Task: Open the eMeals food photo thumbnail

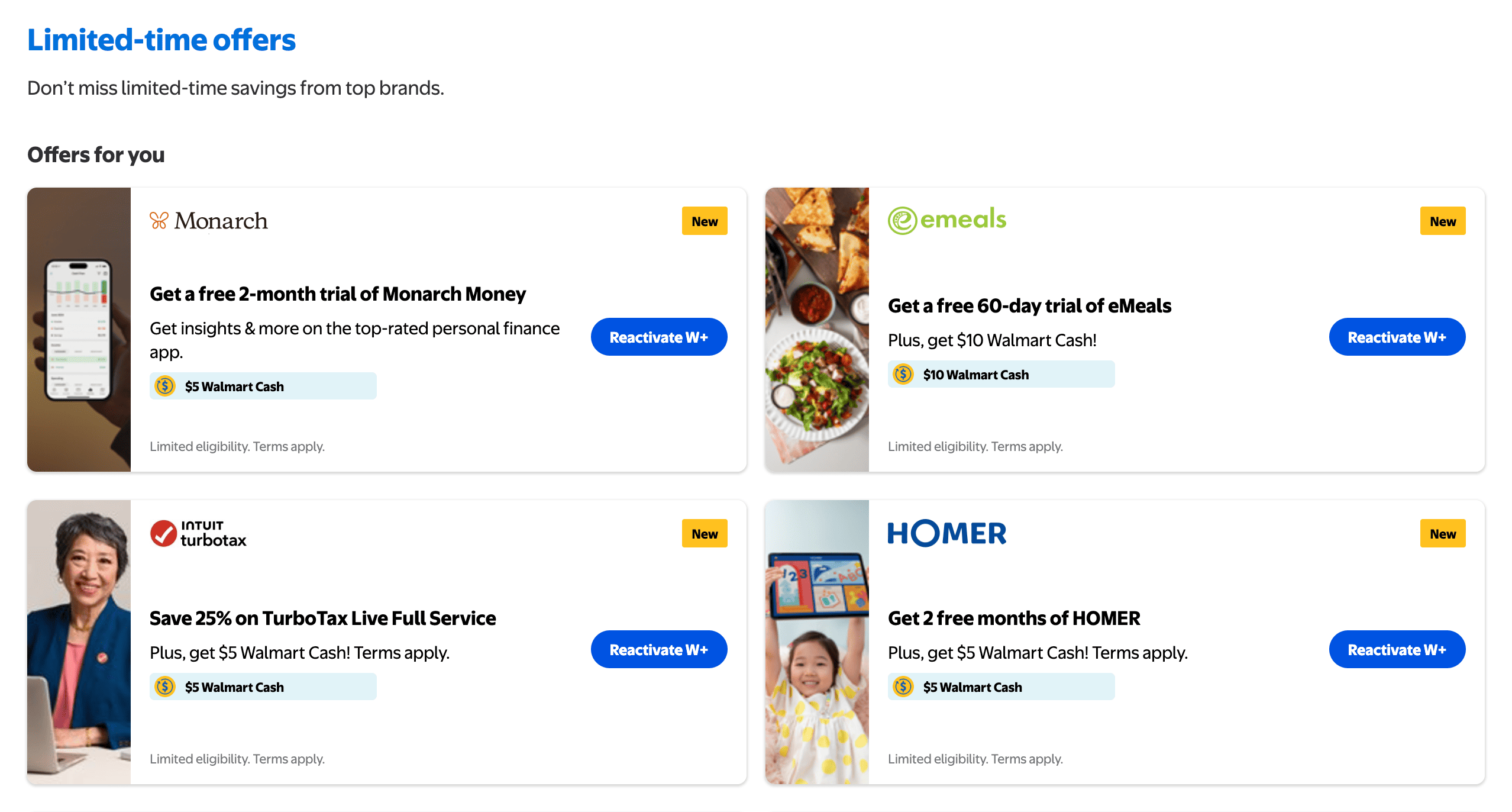Action: coord(817,330)
